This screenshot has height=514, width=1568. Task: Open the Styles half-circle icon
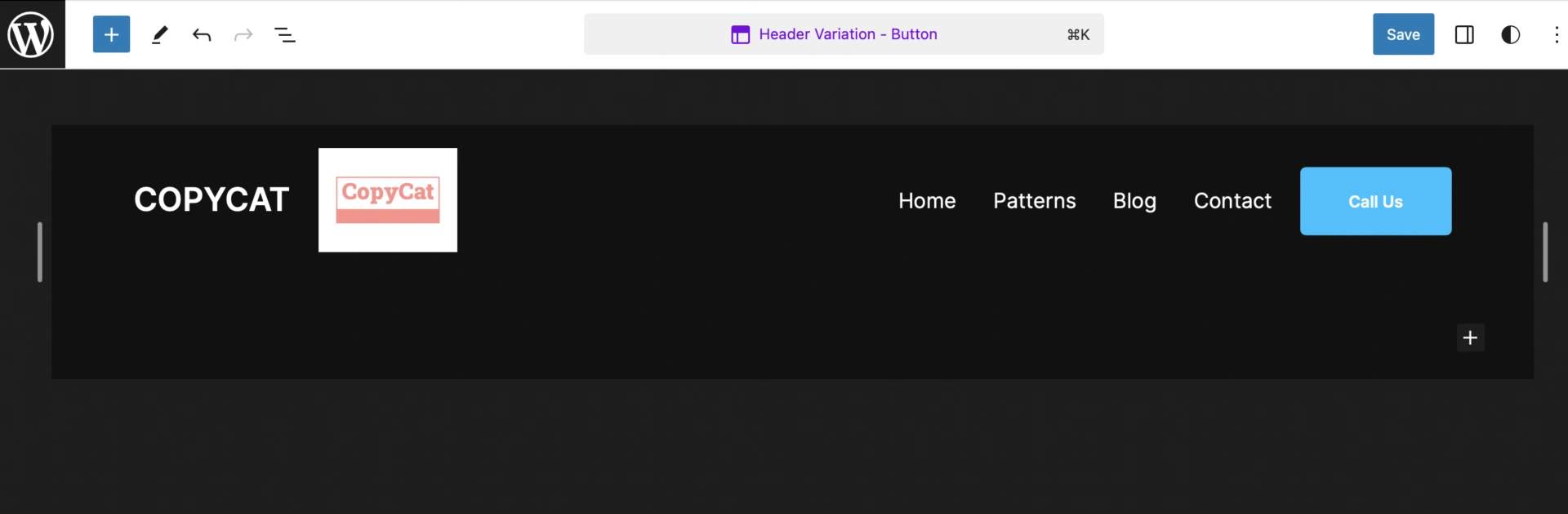1510,34
